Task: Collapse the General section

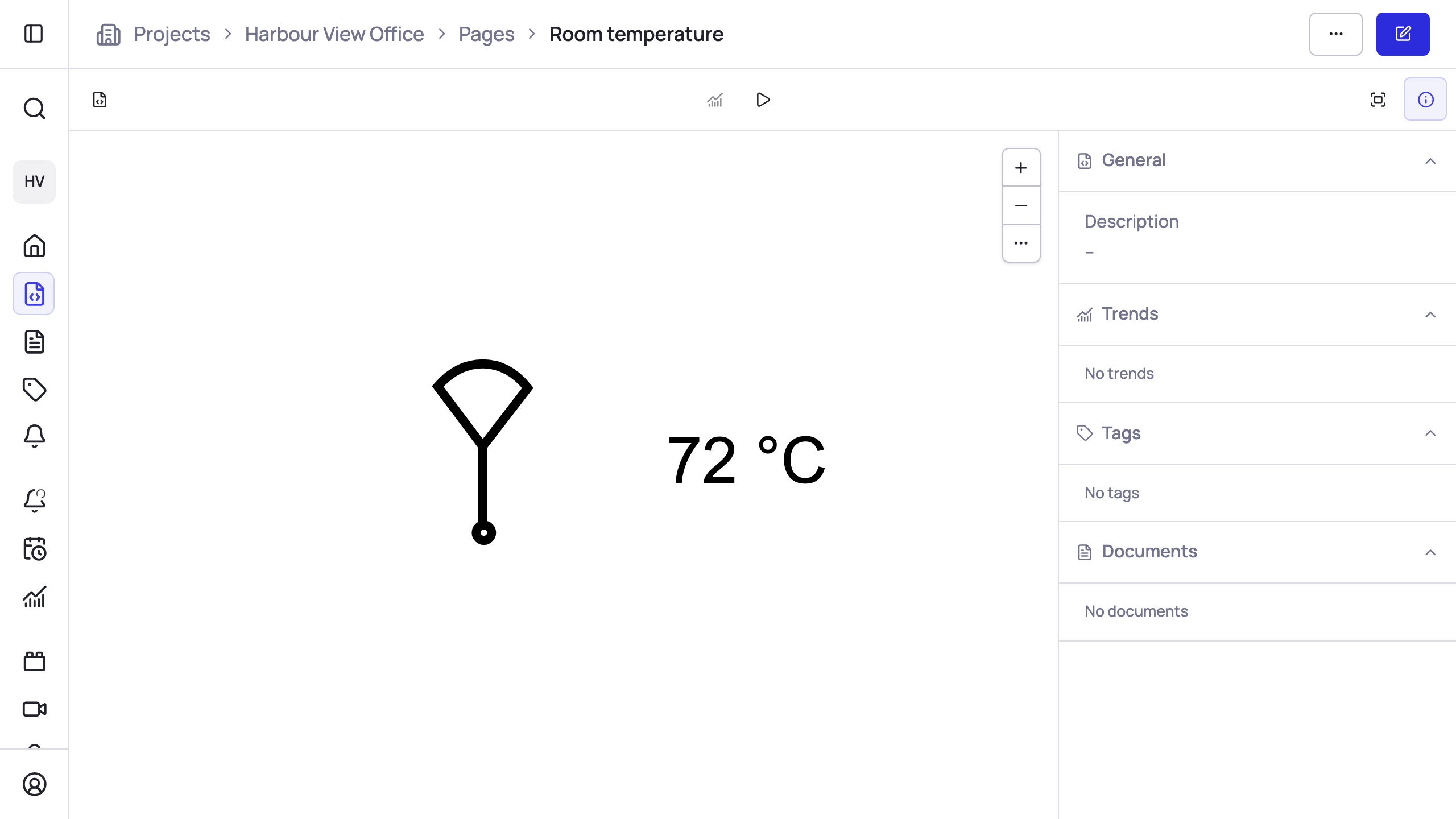Action: 1430,161
